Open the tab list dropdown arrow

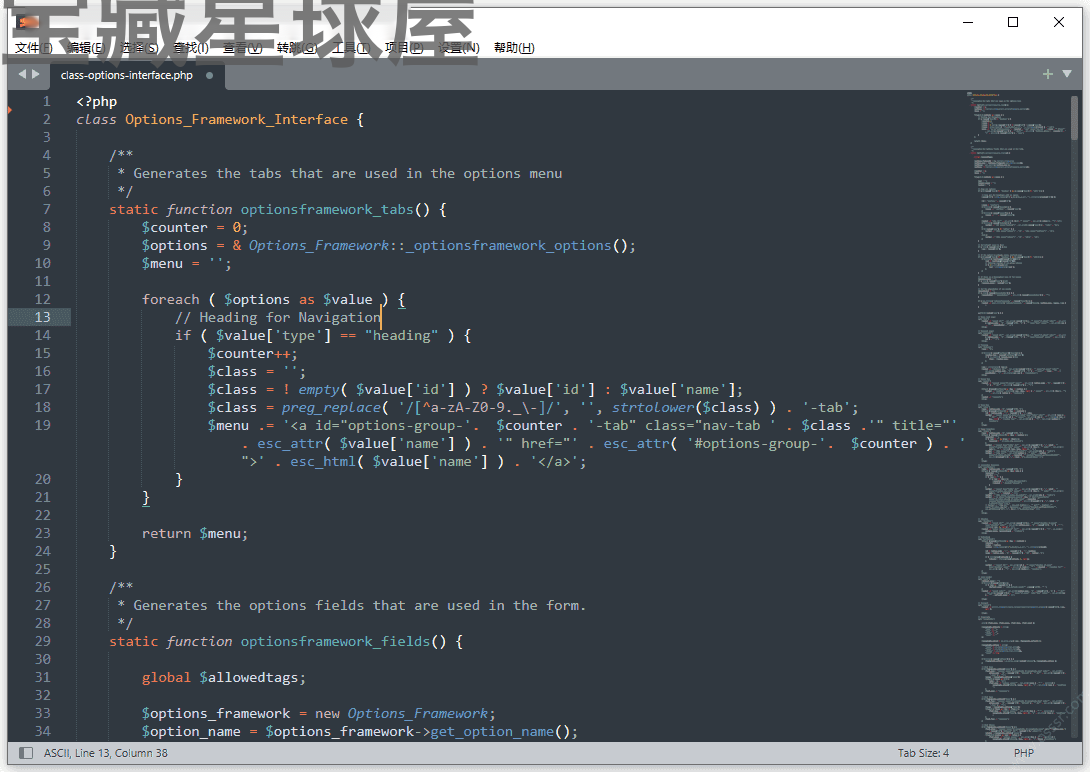pos(1067,74)
